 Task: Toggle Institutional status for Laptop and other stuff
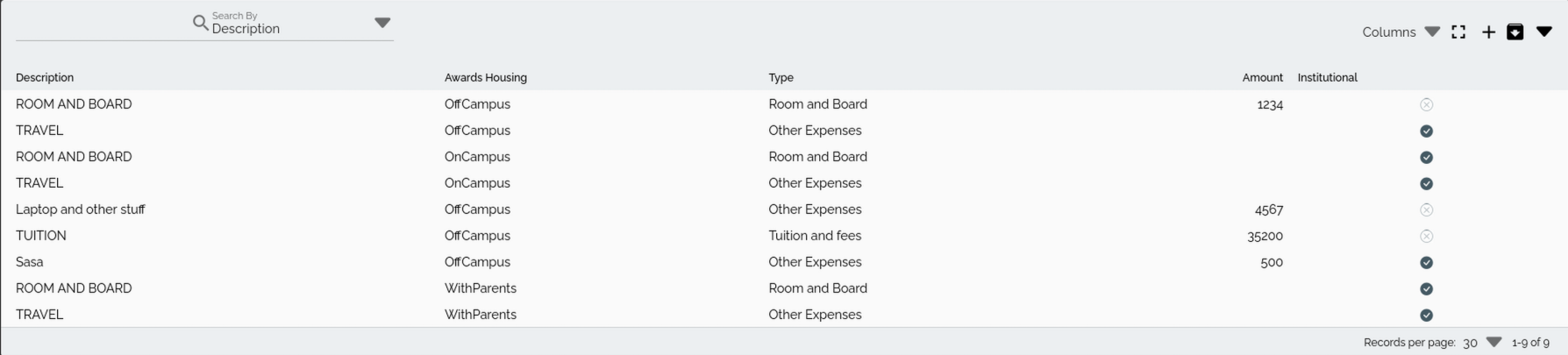point(1426,209)
